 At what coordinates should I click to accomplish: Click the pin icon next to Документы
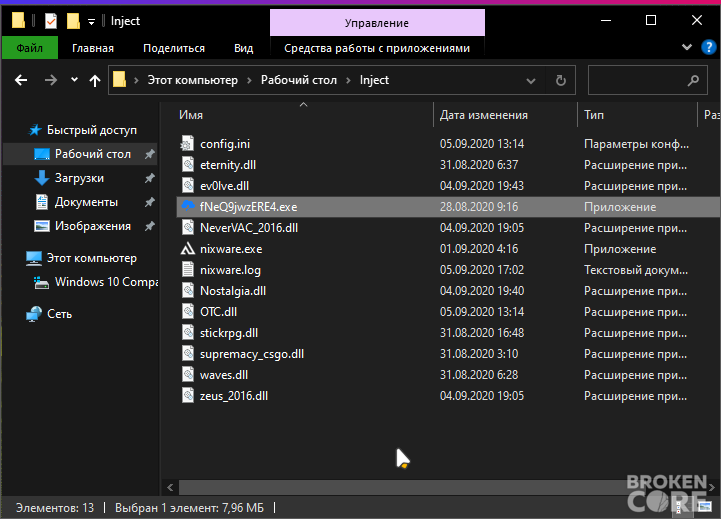point(149,202)
